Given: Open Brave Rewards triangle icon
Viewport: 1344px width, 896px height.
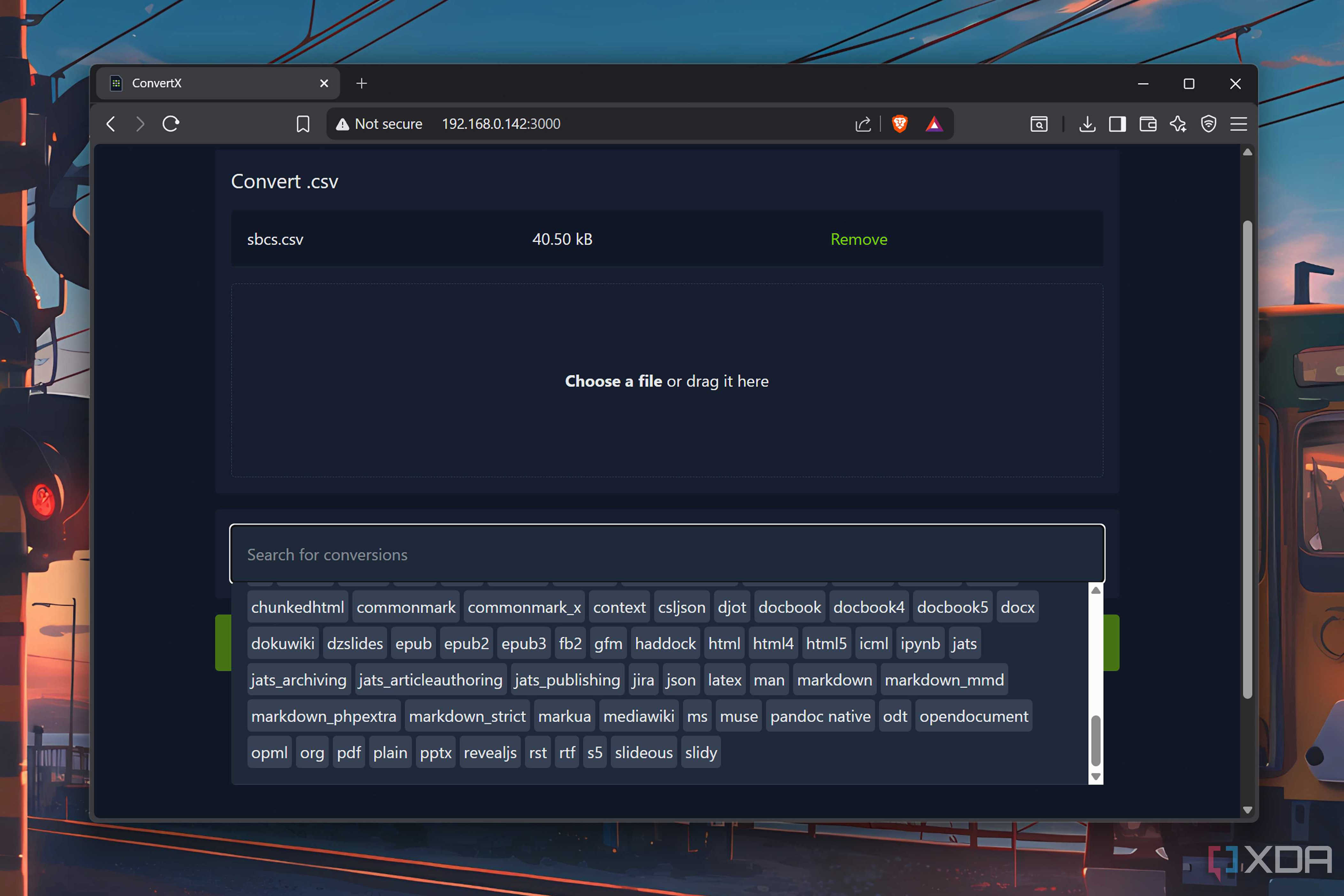Looking at the screenshot, I should pos(934,124).
